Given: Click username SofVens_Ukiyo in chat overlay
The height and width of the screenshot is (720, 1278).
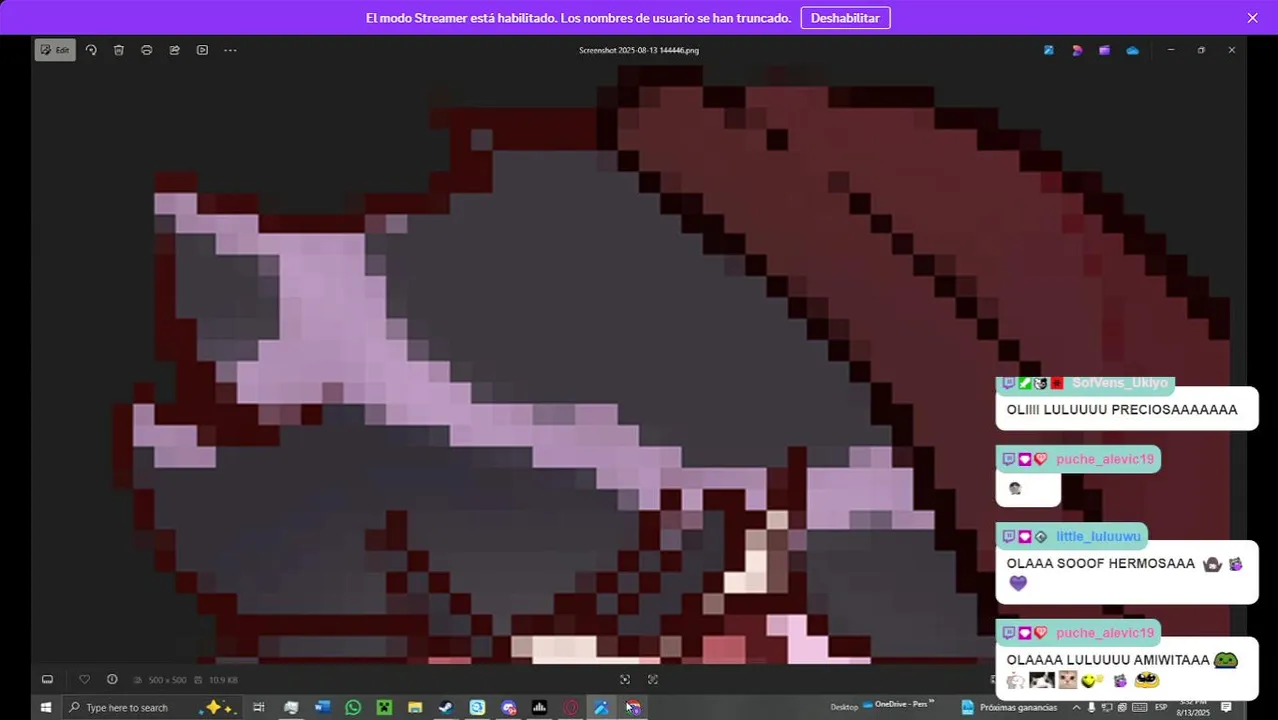Looking at the screenshot, I should (1119, 383).
